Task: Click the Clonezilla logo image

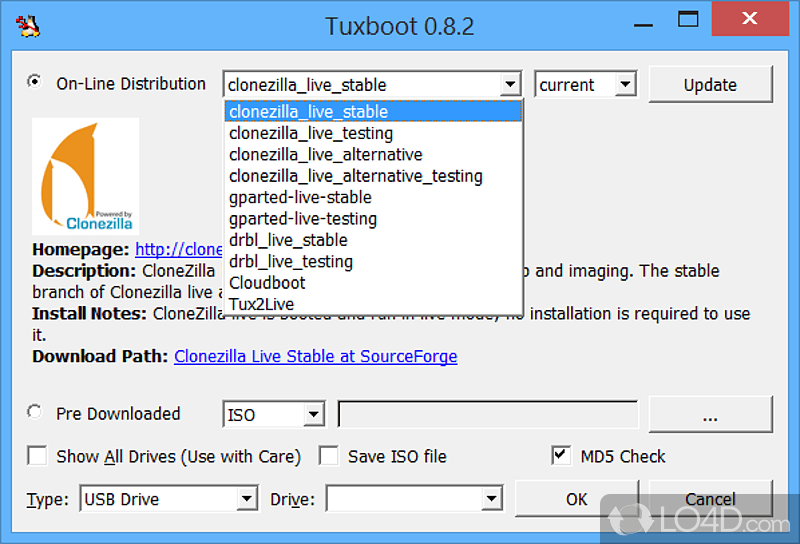Action: click(85, 176)
